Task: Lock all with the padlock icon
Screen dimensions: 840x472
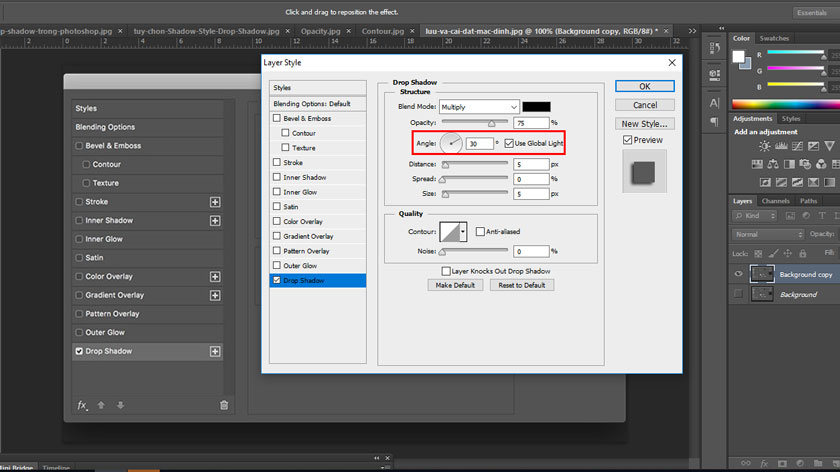Action: [x=802, y=253]
